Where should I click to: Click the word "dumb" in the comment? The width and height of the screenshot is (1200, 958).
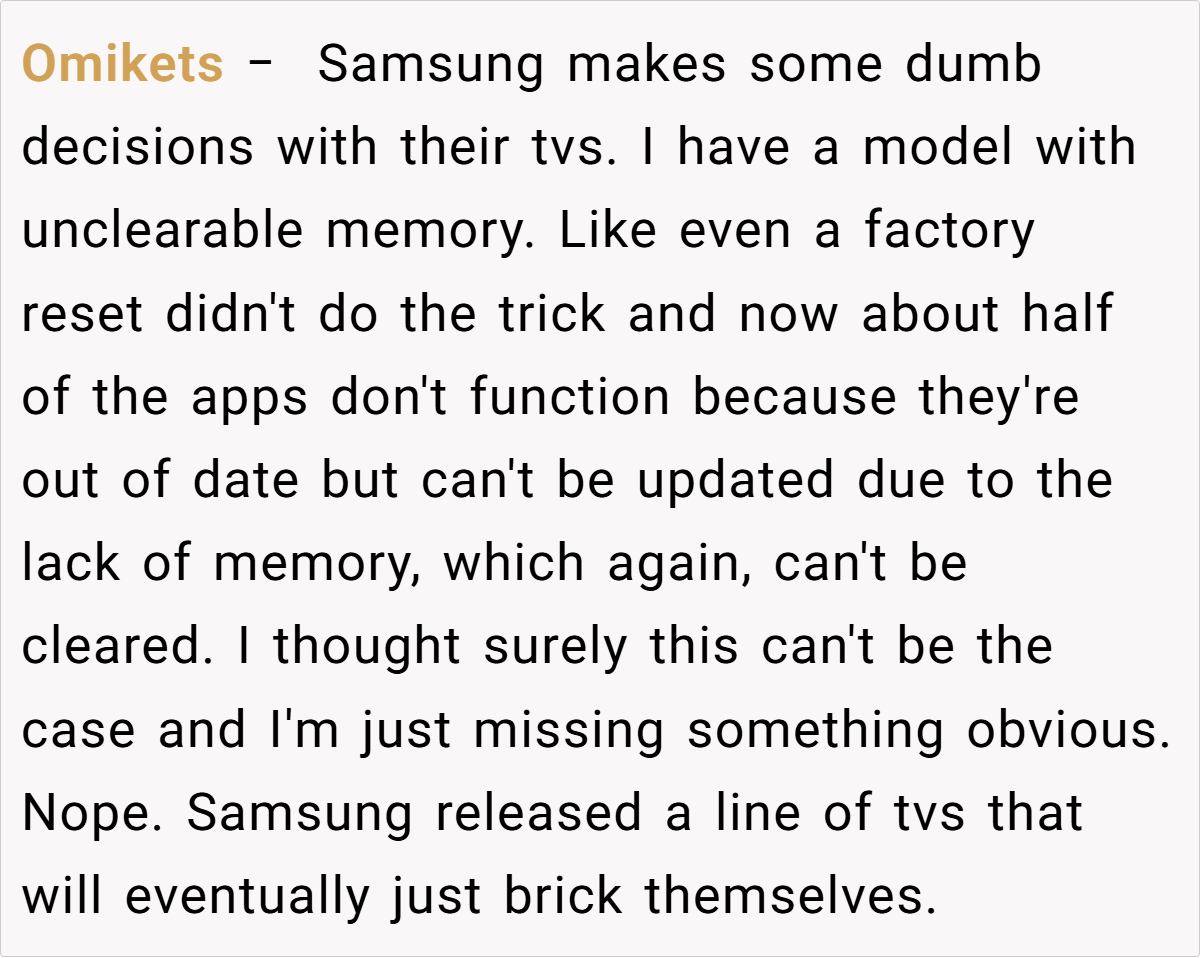[x=974, y=65]
